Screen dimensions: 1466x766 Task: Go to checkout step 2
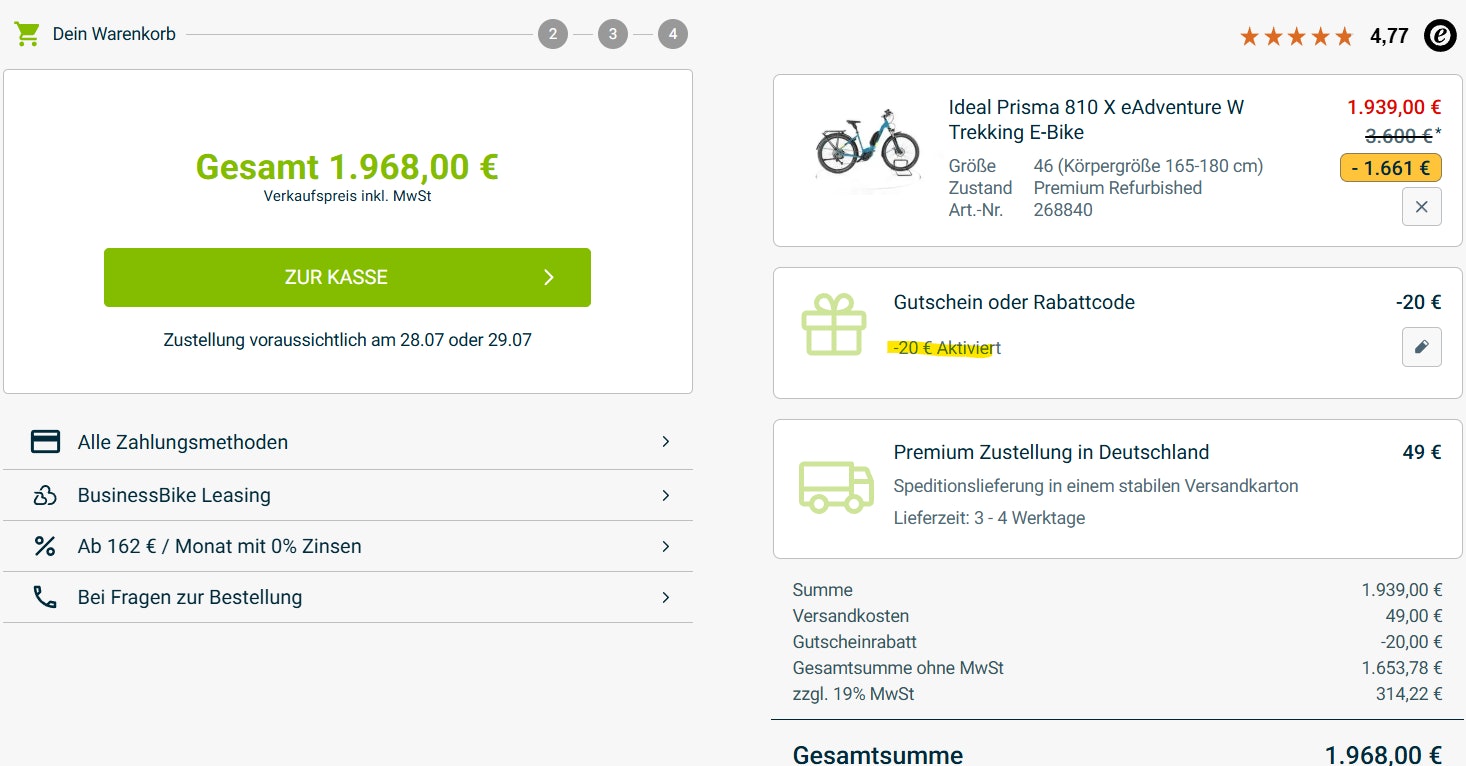click(553, 35)
